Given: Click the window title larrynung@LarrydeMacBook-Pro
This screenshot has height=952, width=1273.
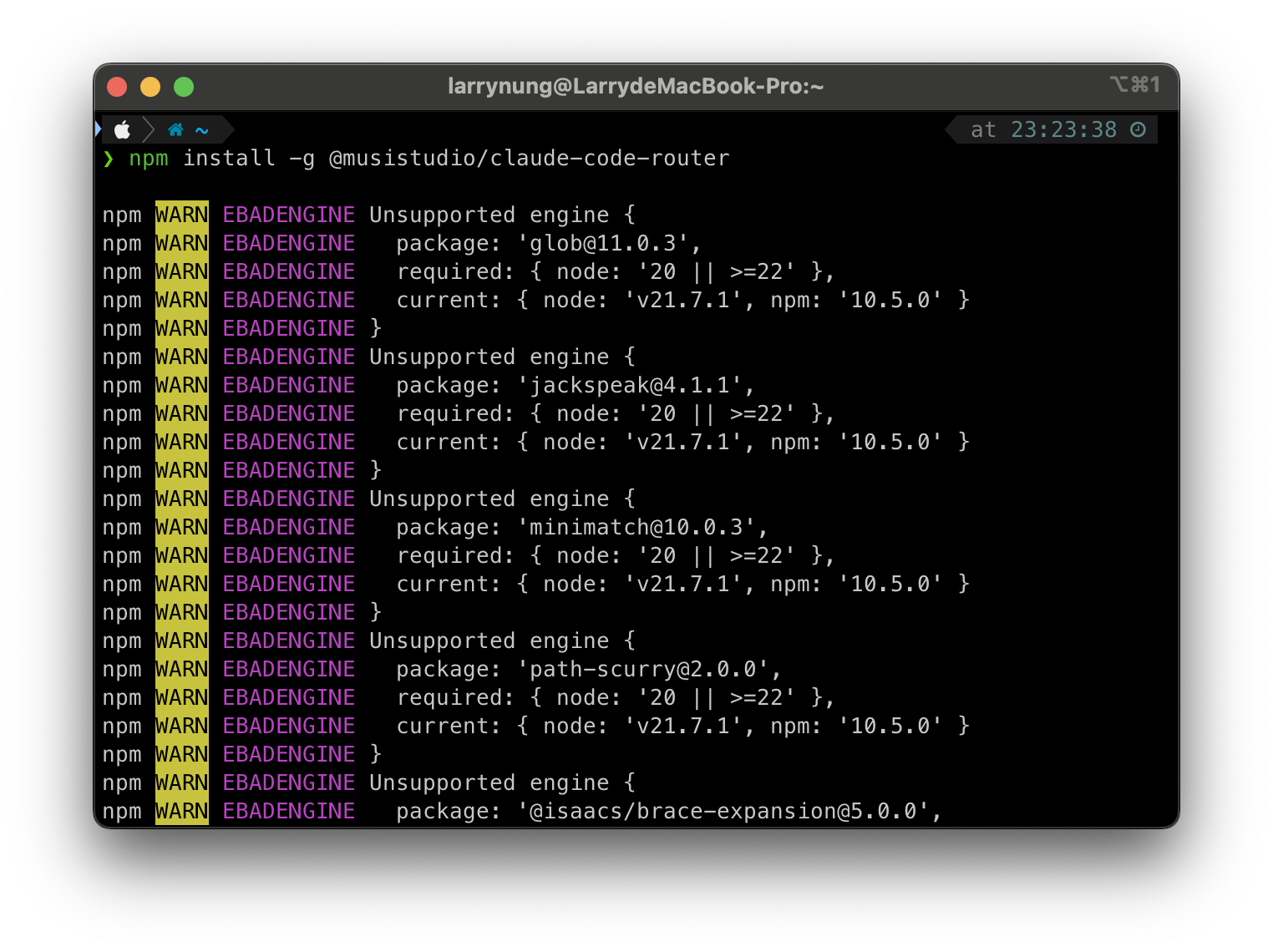Looking at the screenshot, I should click(x=636, y=86).
